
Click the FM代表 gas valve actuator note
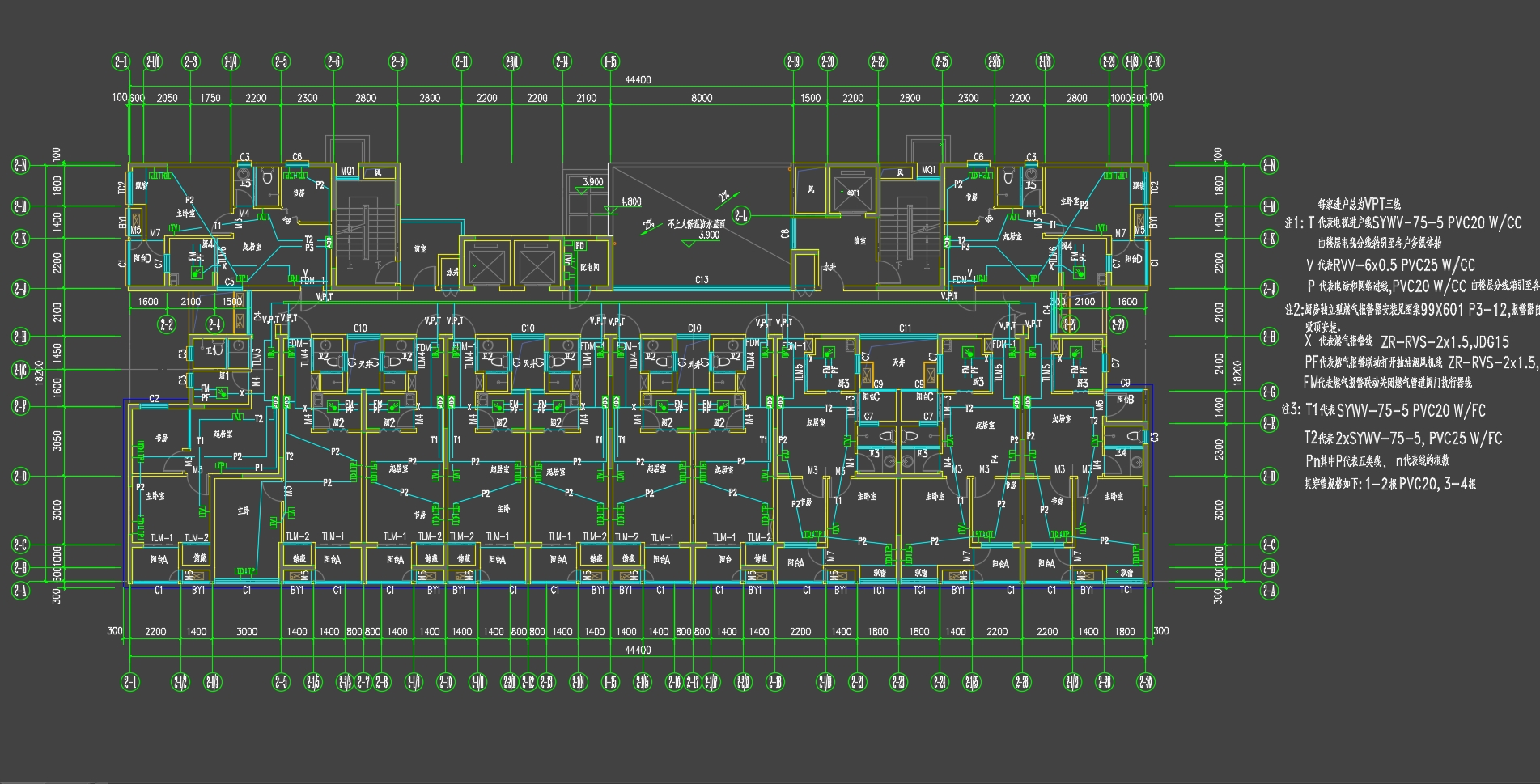pos(1387,383)
